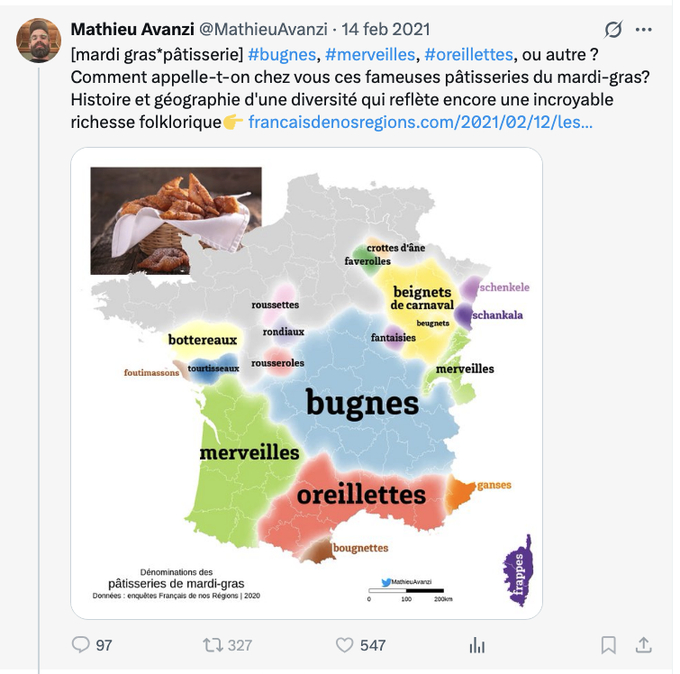The width and height of the screenshot is (680, 674).
Task: Click the reply comment icon
Action: [81, 645]
